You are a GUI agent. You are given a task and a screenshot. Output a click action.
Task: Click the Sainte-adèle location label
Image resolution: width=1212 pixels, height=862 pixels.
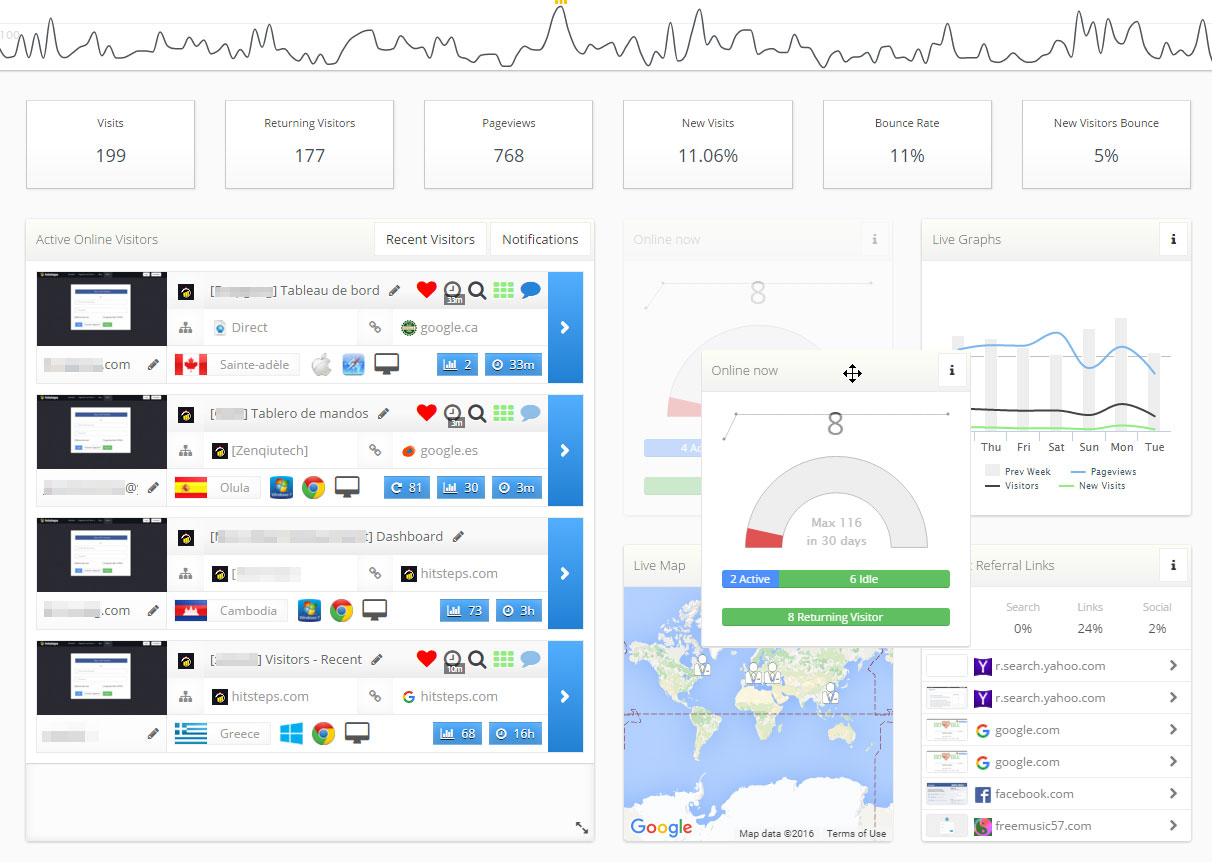coord(254,364)
